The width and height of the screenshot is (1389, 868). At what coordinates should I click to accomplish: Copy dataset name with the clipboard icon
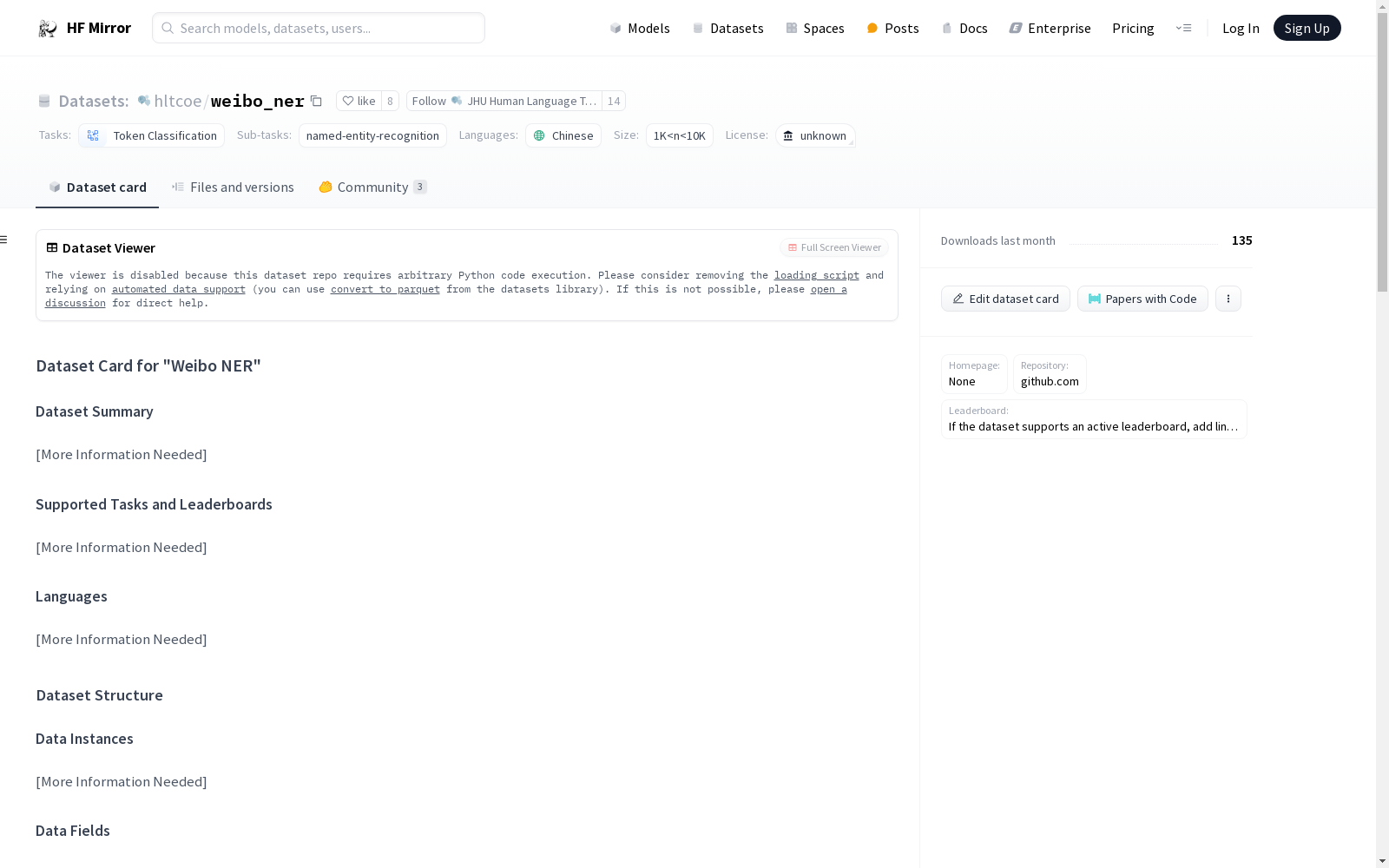coord(316,102)
